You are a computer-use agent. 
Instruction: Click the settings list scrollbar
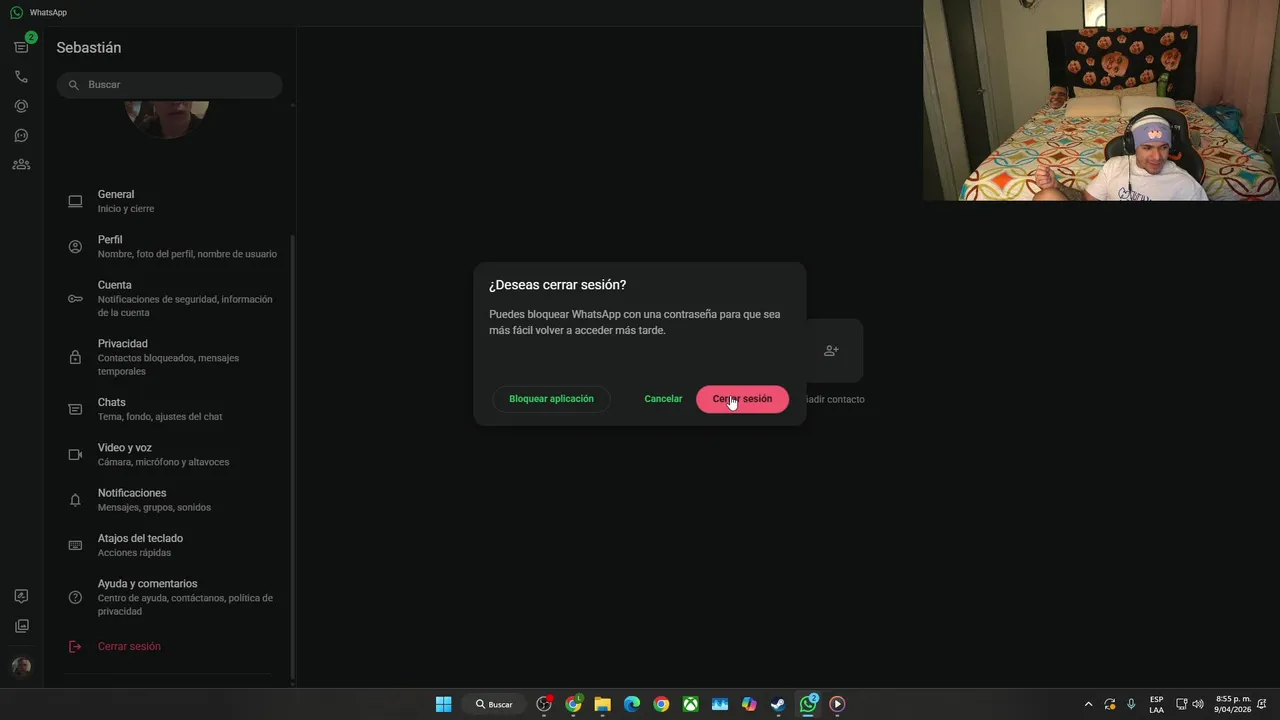(x=292, y=455)
